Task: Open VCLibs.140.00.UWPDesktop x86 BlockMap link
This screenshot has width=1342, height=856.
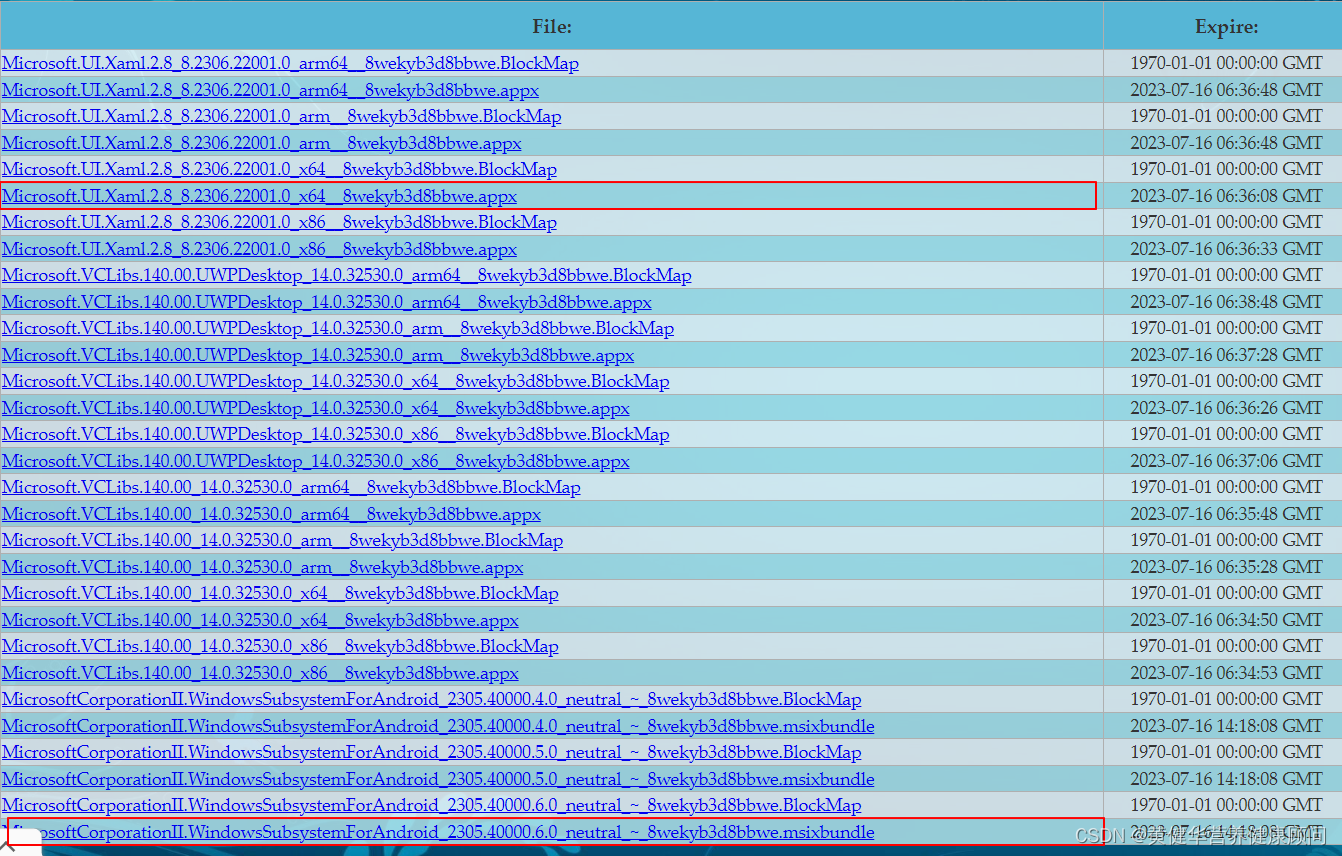Action: [336, 434]
